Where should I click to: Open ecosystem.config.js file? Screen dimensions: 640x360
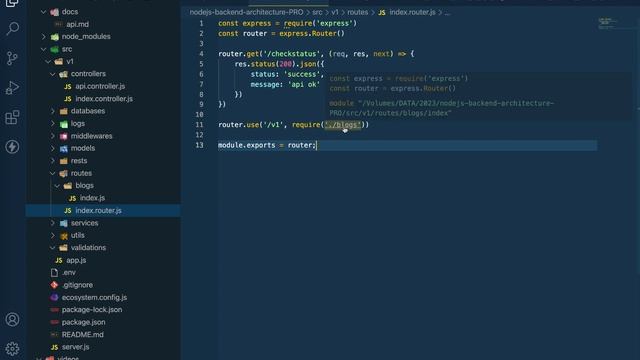[x=94, y=297]
